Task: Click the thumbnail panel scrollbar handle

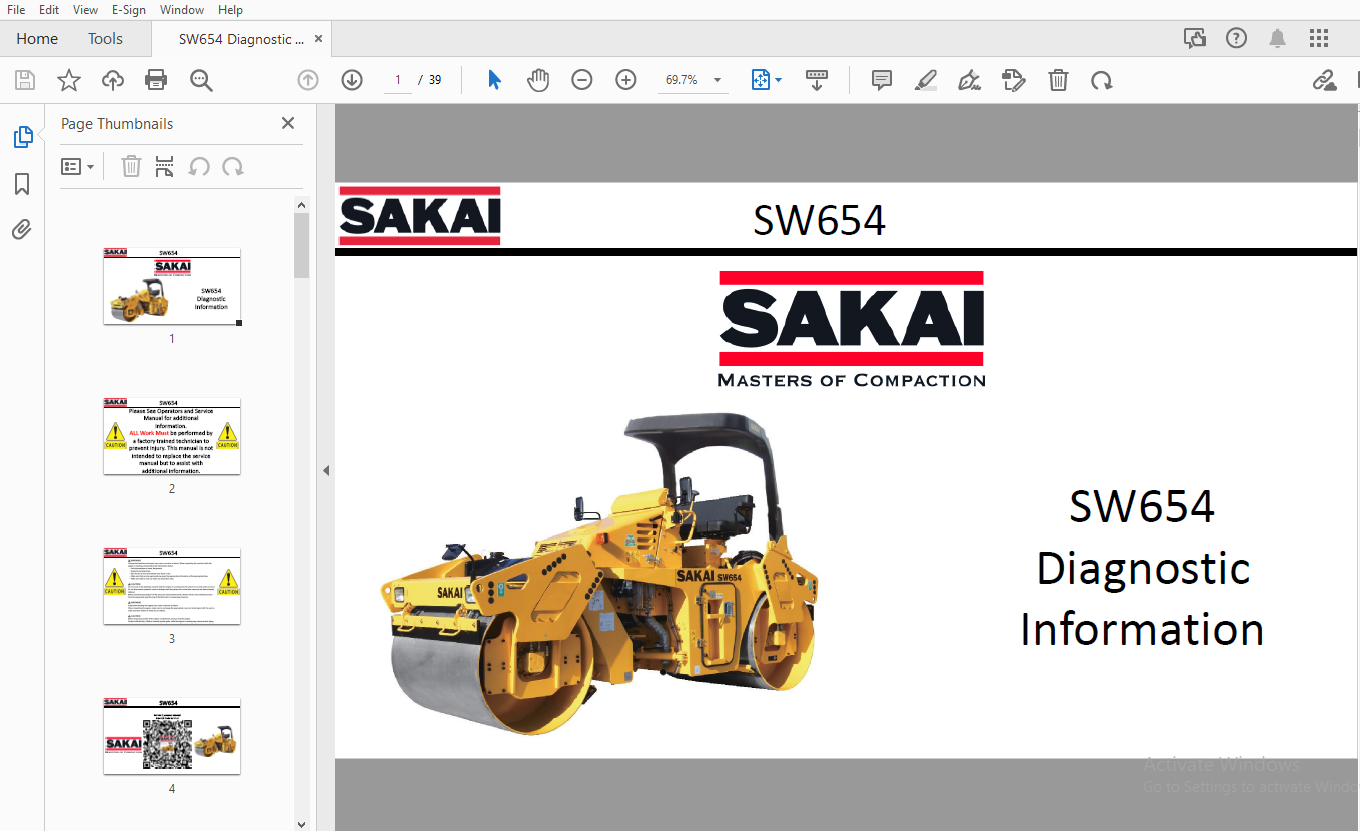Action: 302,245
